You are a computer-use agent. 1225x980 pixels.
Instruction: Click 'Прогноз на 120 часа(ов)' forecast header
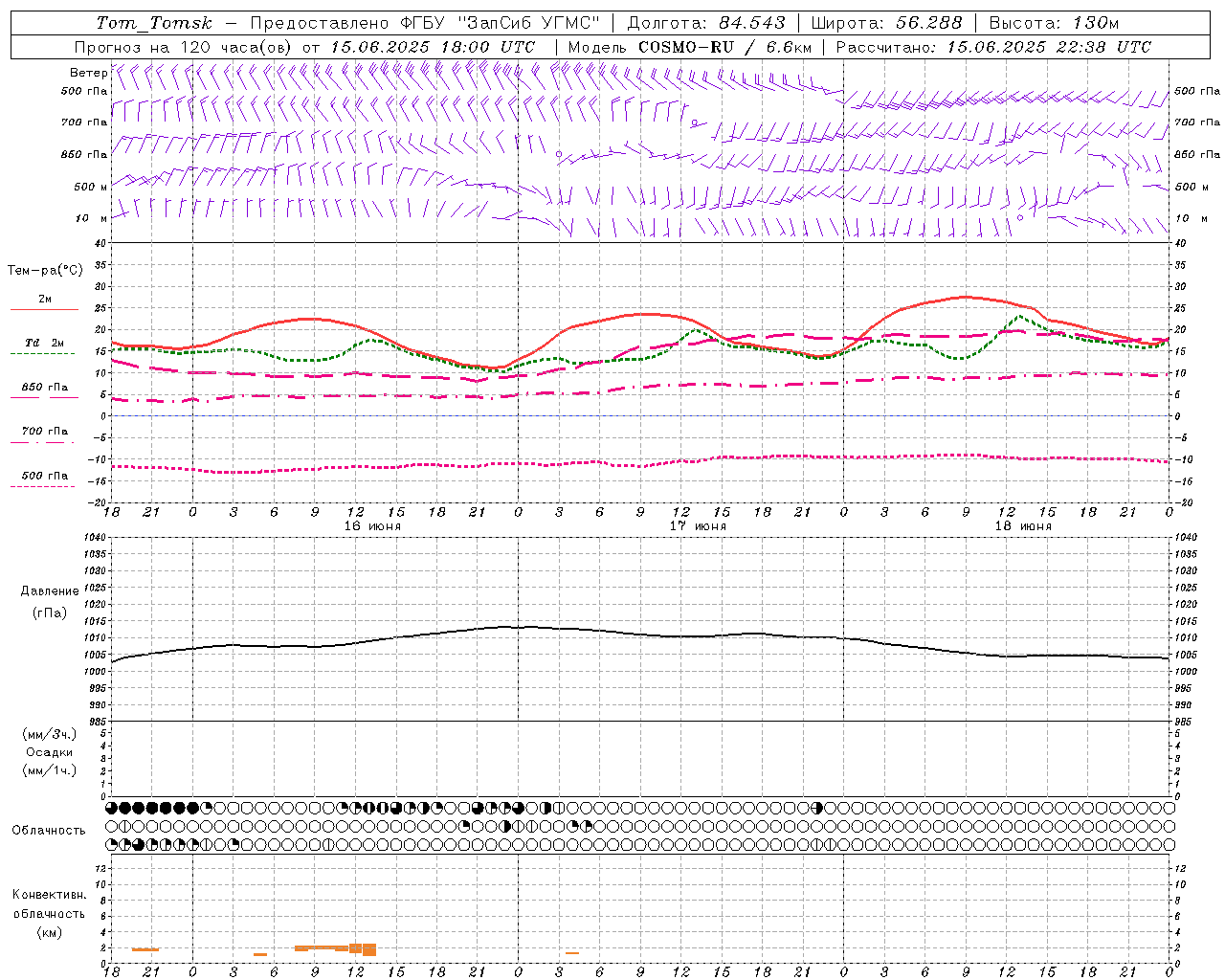tap(185, 47)
